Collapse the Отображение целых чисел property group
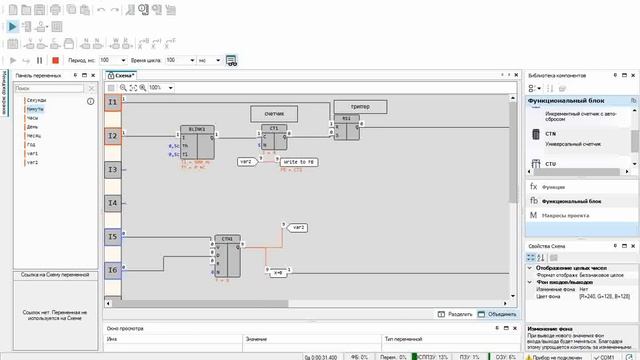 point(530,268)
